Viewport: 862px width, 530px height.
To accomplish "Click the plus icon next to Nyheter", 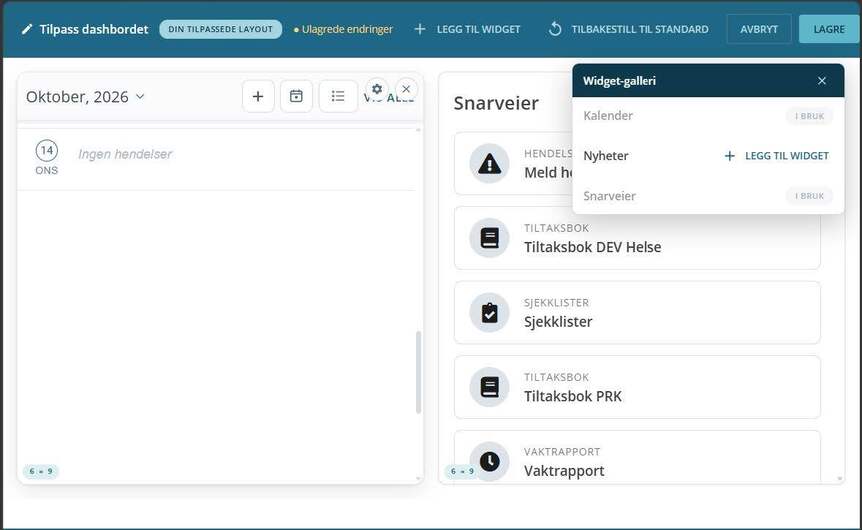I will click(x=730, y=156).
